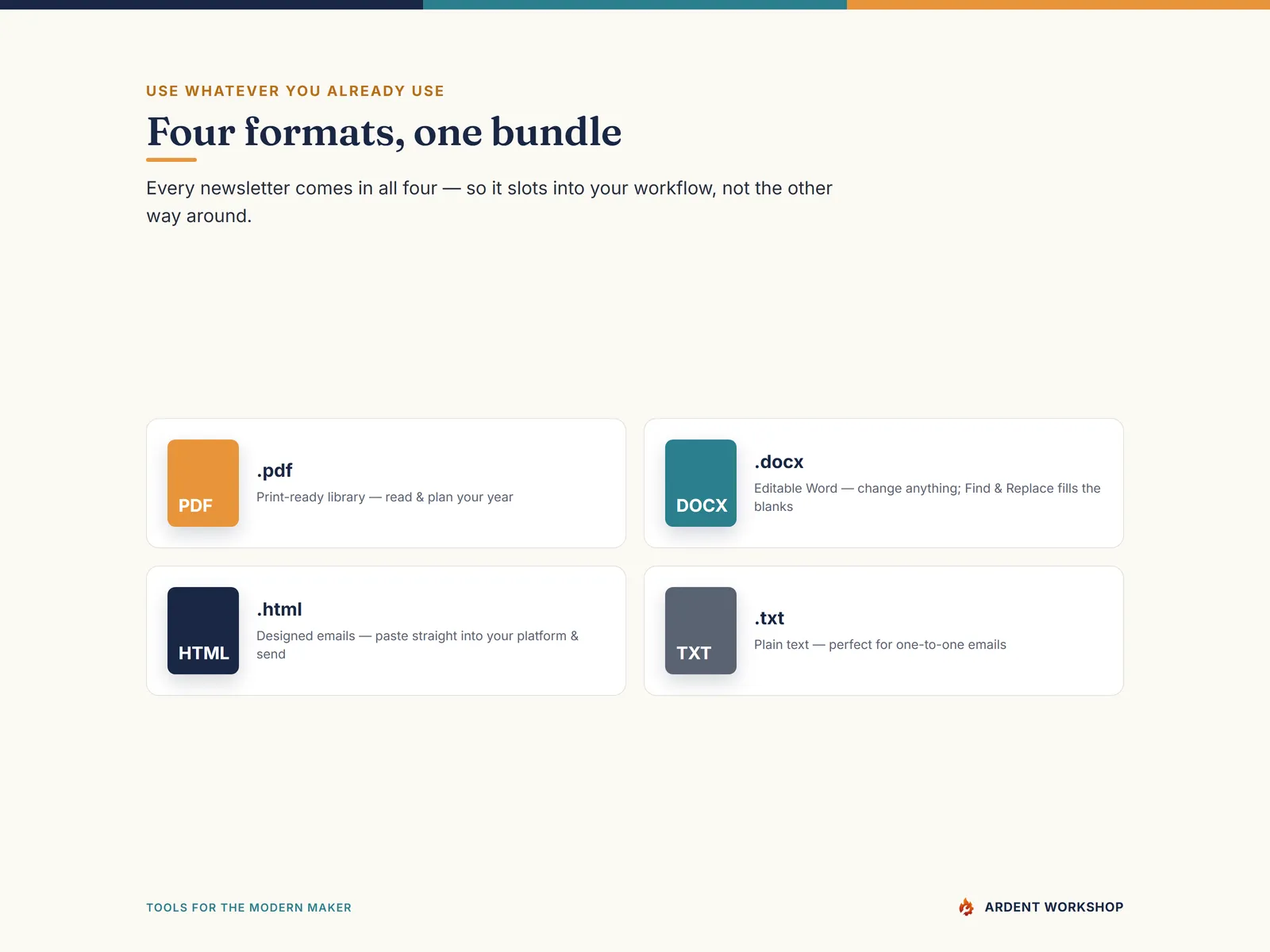Click 'USE WHATEVER YOU ALREADY USE' eyebrow text

295,91
